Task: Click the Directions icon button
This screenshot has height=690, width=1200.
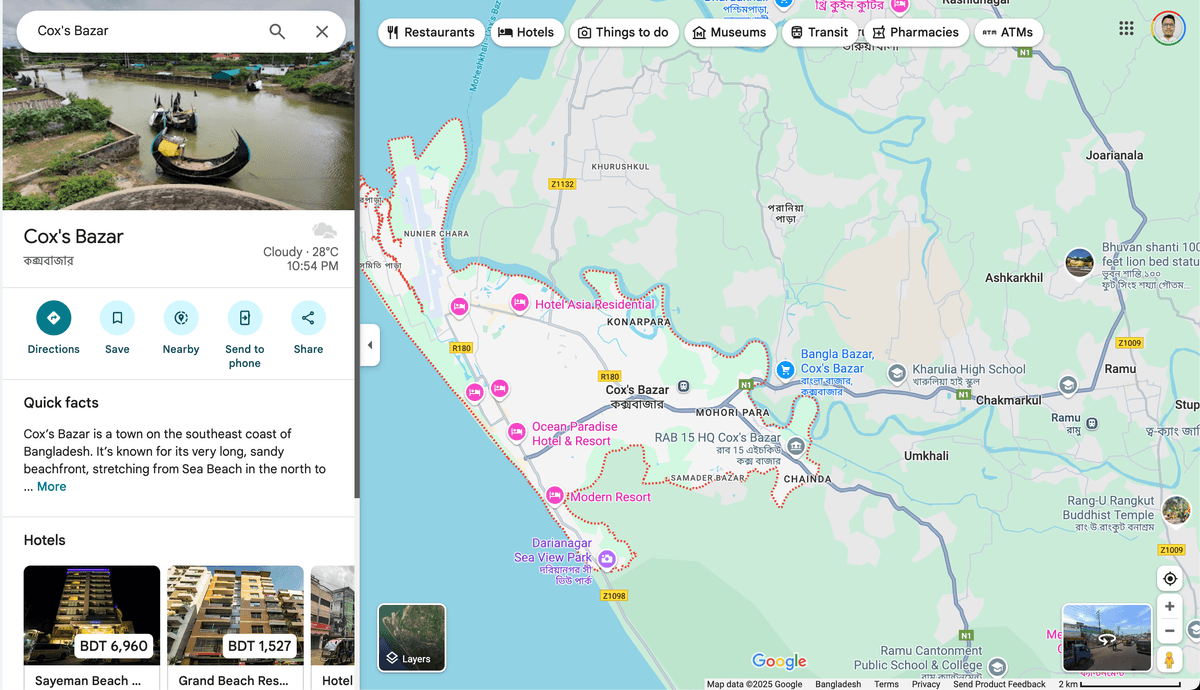Action: tap(54, 318)
